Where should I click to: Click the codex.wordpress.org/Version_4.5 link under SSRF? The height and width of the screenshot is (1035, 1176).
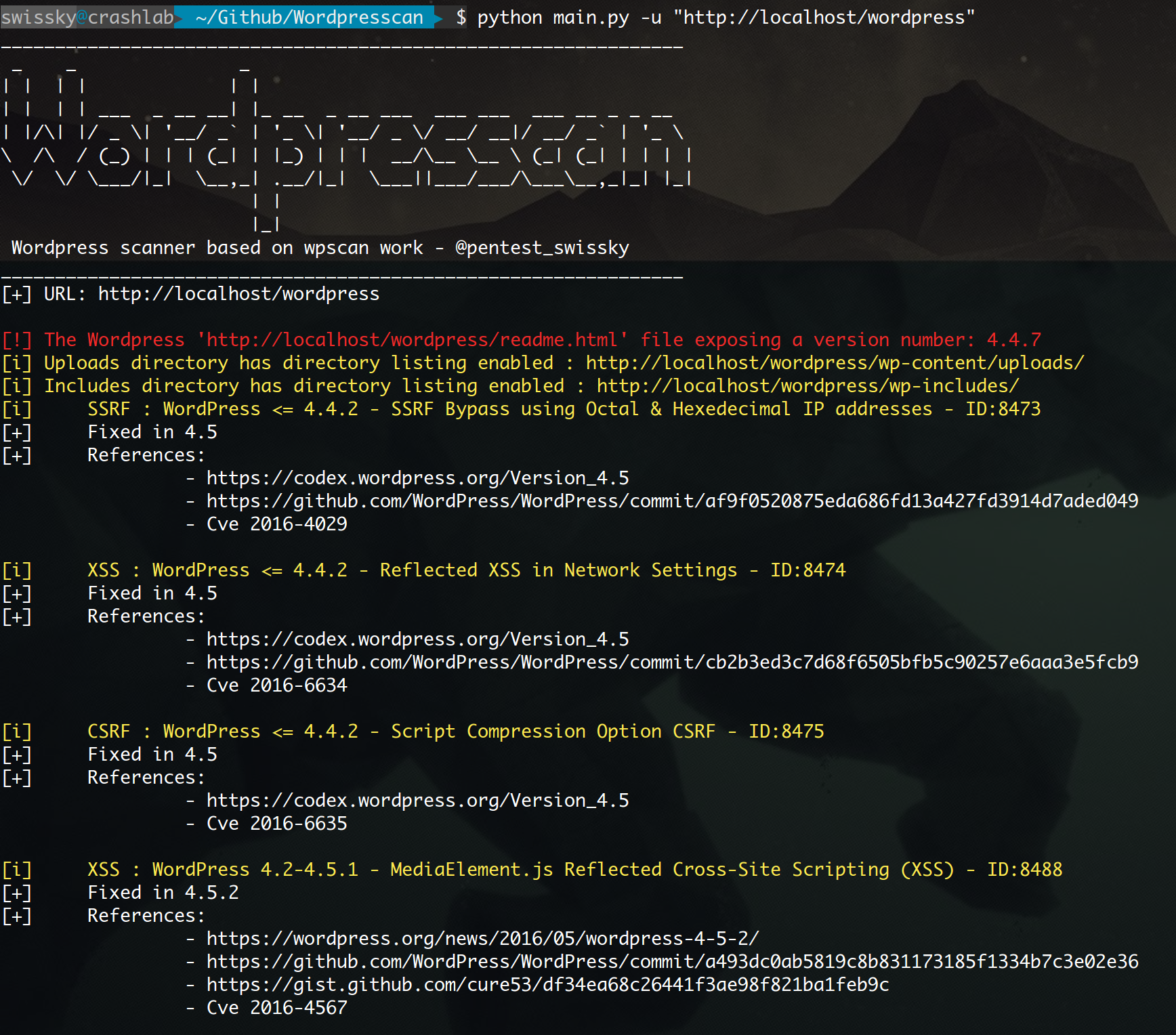[x=417, y=478]
